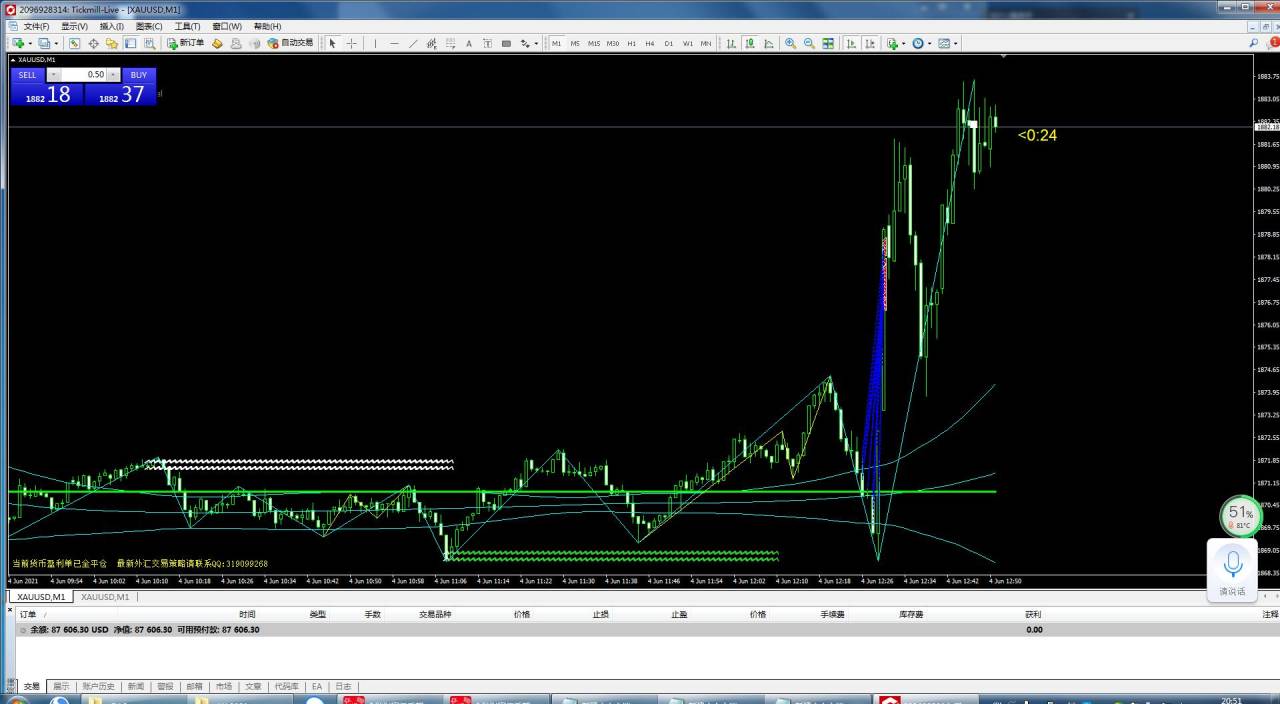Open the Profiles toolbar icon
Image resolution: width=1280 pixels, height=704 pixels.
pos(44,43)
